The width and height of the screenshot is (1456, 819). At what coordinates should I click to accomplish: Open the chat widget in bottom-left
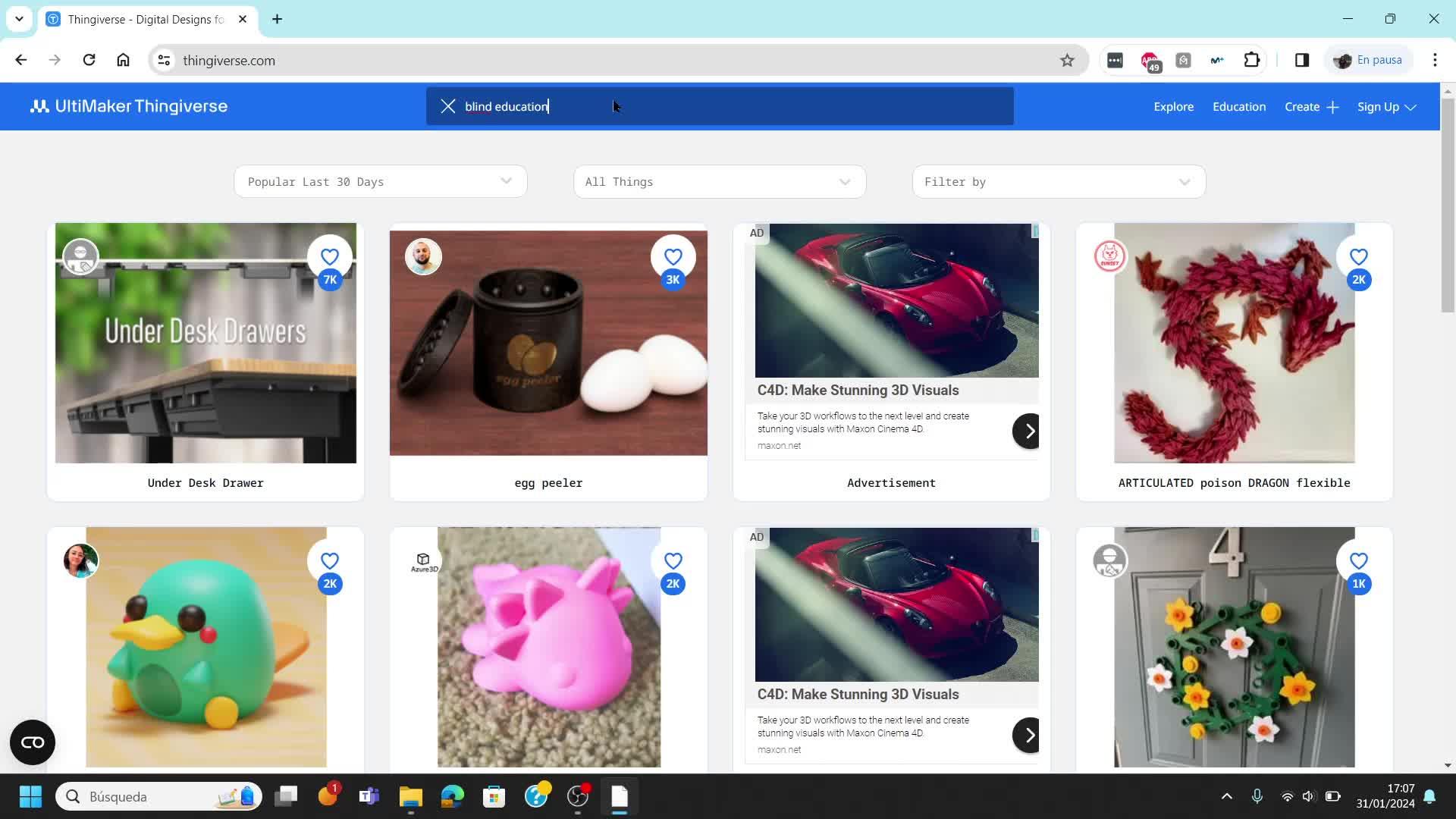click(33, 742)
